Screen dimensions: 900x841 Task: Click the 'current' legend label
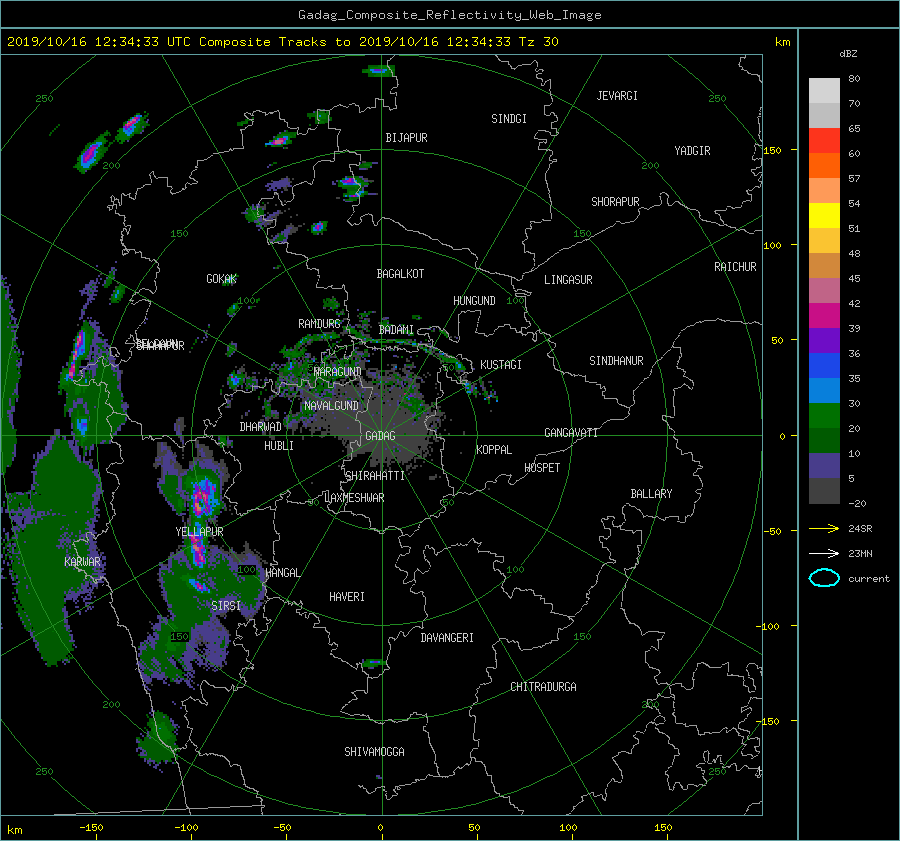[868, 579]
